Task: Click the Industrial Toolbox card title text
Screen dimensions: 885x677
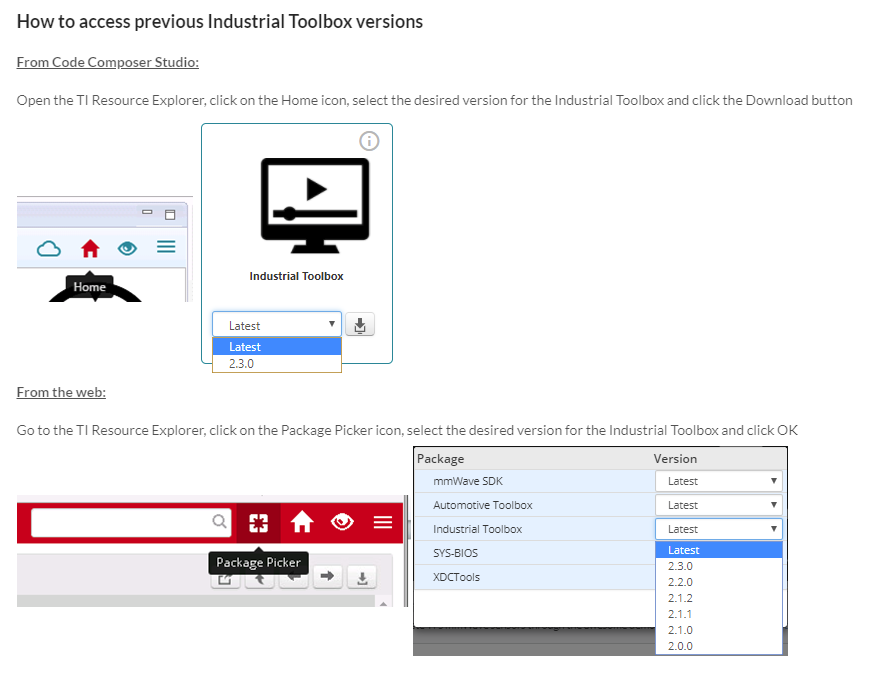Action: 296,276
